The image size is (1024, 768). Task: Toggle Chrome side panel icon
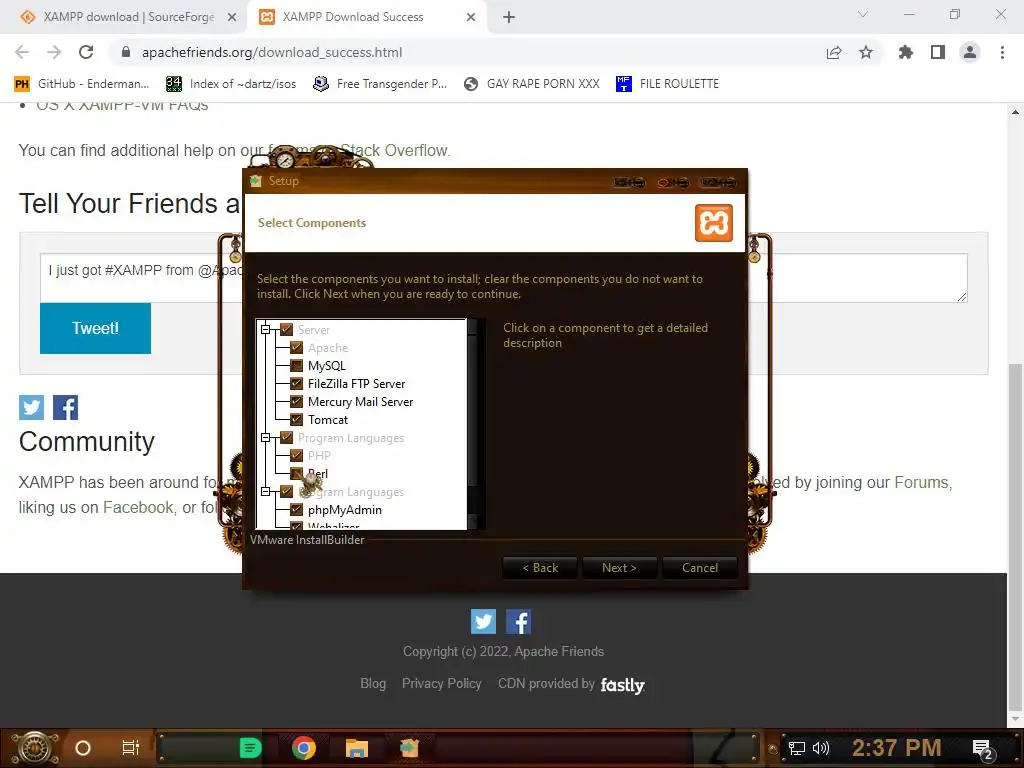(938, 52)
